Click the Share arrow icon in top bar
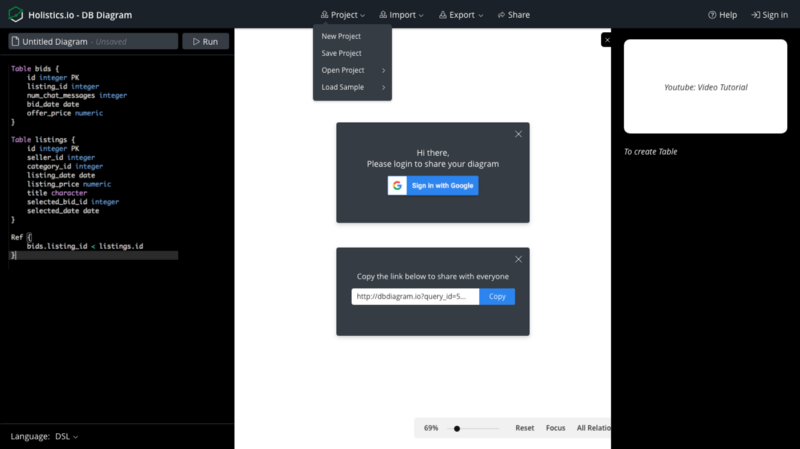800x449 pixels. pos(502,15)
